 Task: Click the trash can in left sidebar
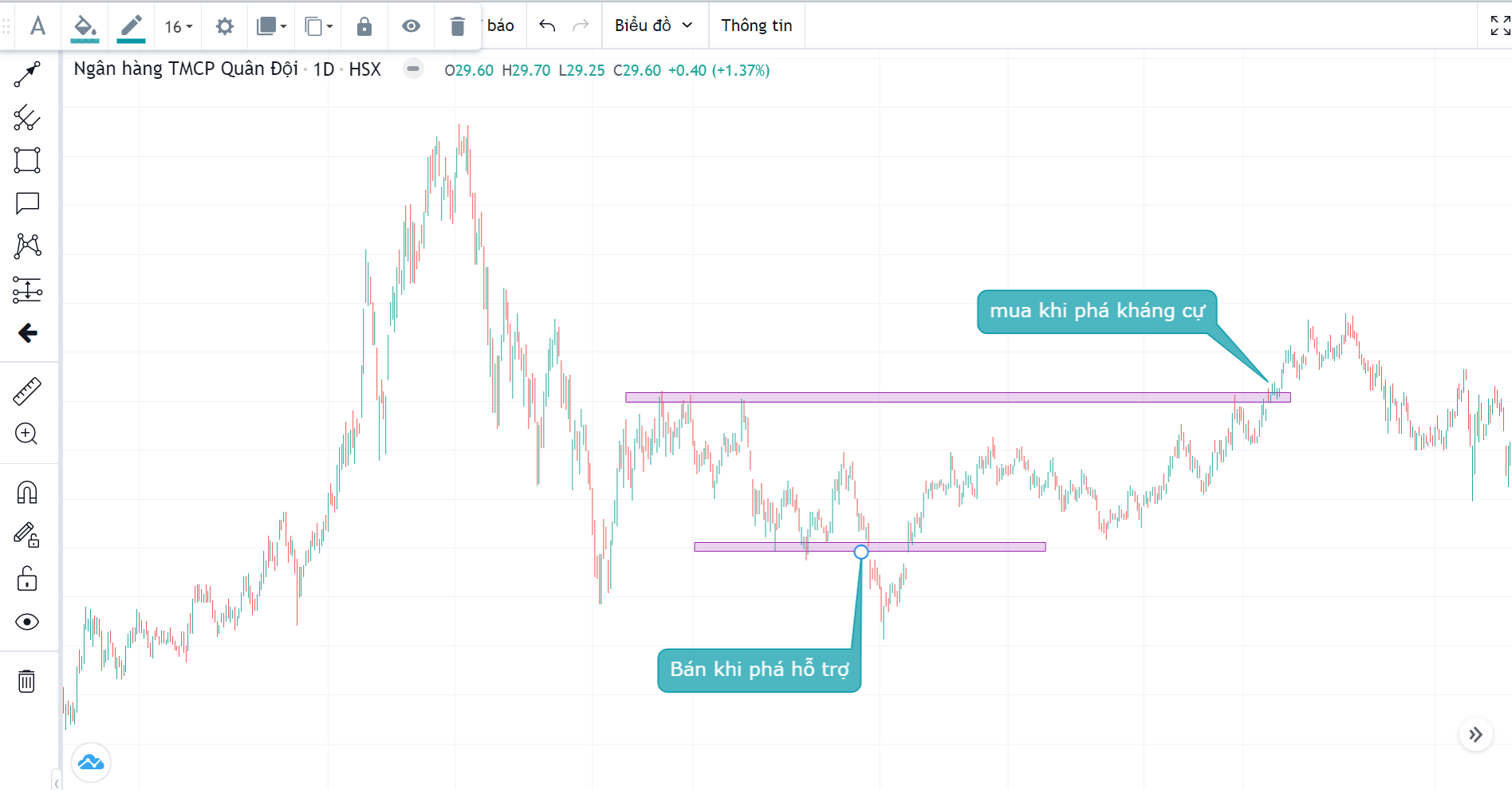pyautogui.click(x=27, y=682)
